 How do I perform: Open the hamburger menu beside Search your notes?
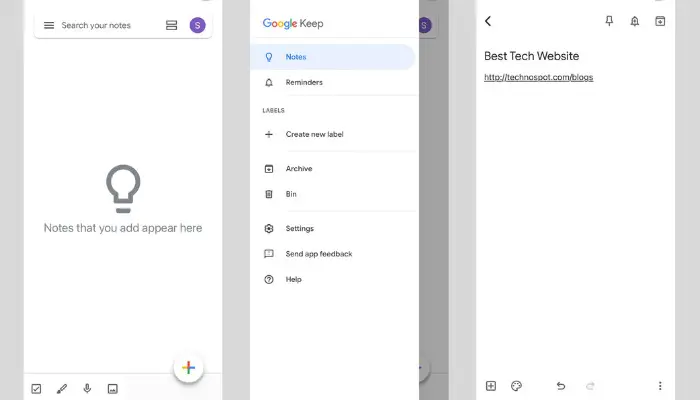click(x=49, y=25)
